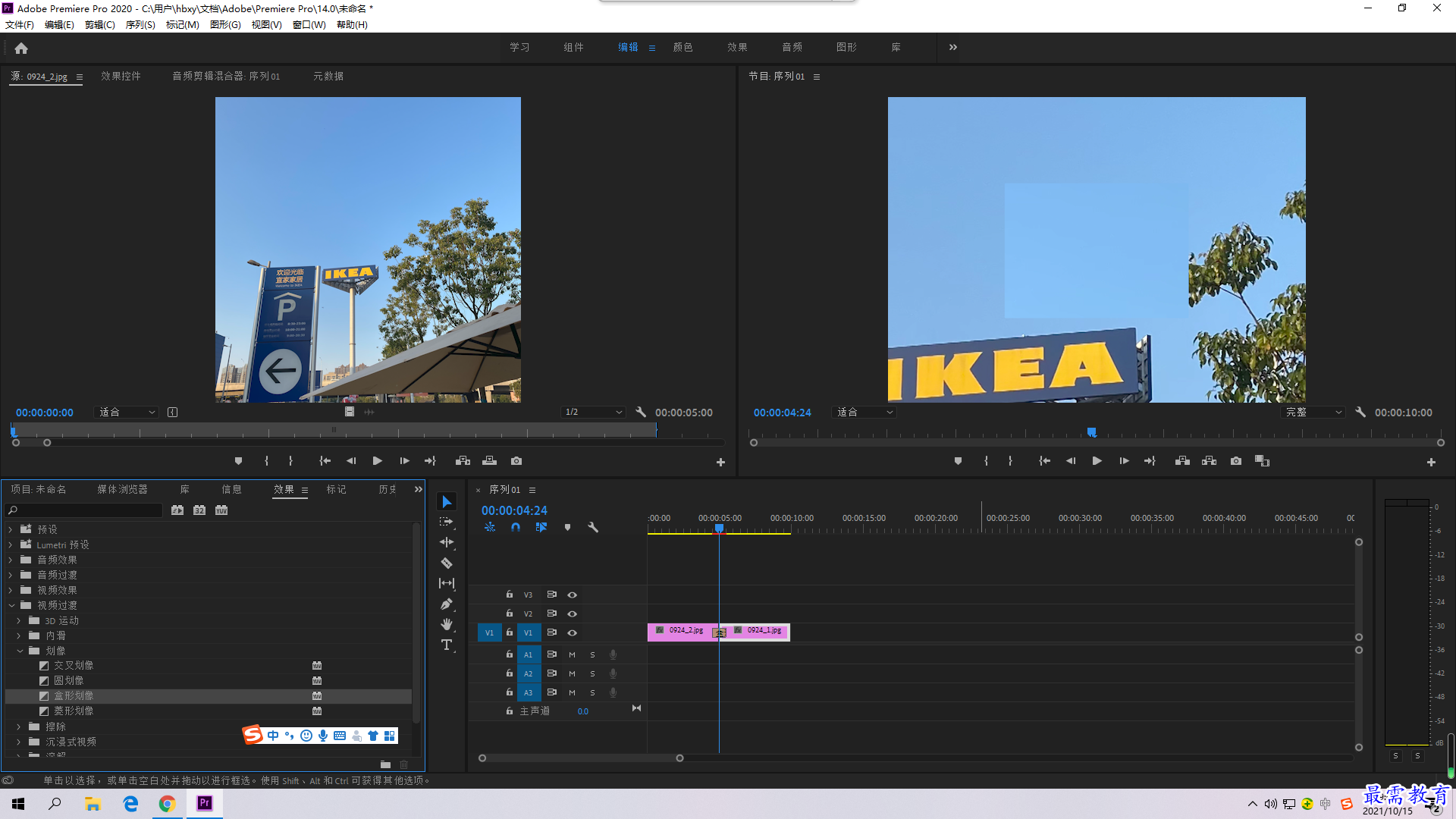Toggle snap in timeline
Image resolution: width=1456 pixels, height=819 pixels.
tap(516, 527)
